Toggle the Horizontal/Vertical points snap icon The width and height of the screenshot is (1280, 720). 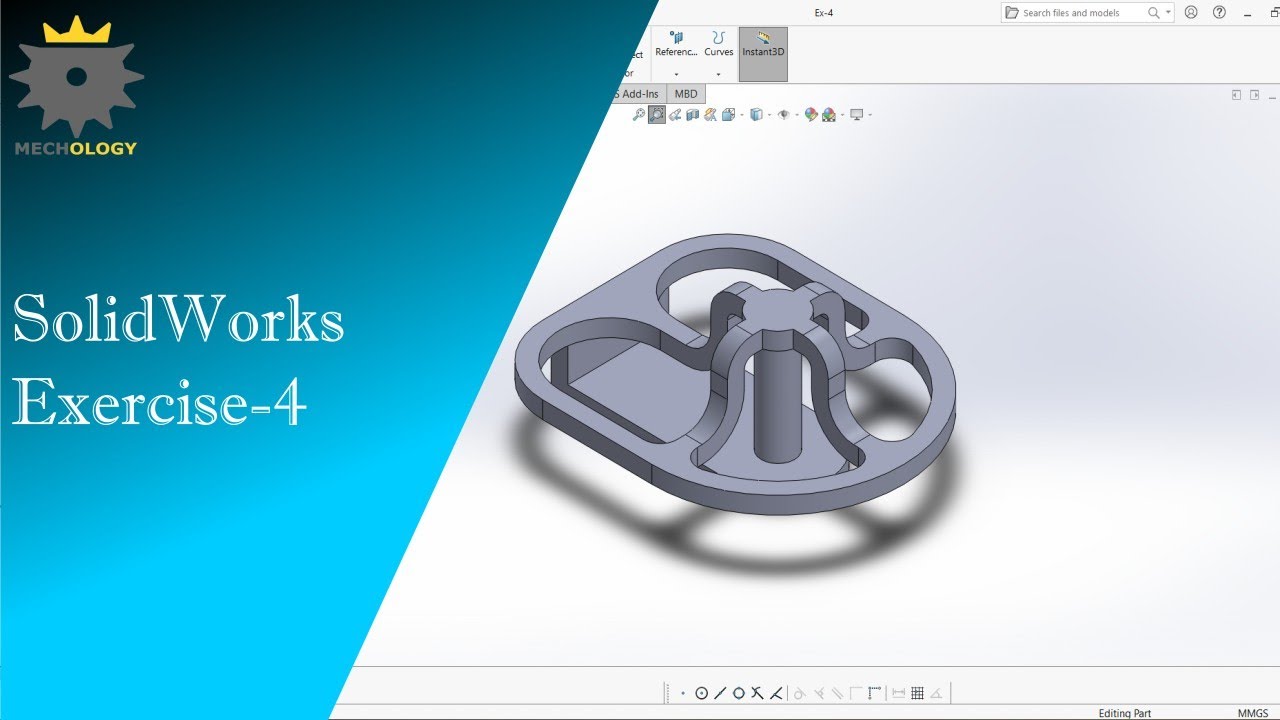pos(875,693)
